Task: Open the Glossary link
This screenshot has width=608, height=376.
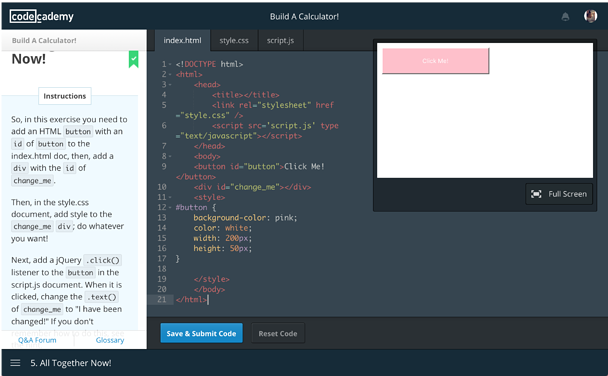Action: point(110,340)
